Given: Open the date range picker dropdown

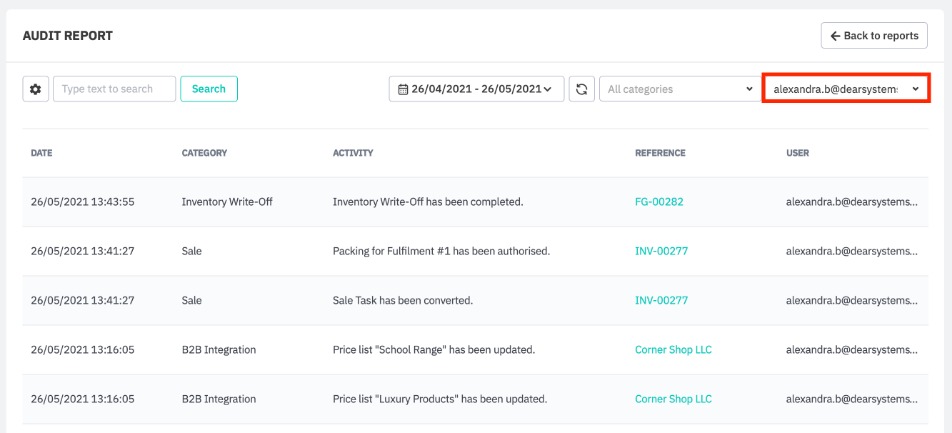Looking at the screenshot, I should [476, 89].
